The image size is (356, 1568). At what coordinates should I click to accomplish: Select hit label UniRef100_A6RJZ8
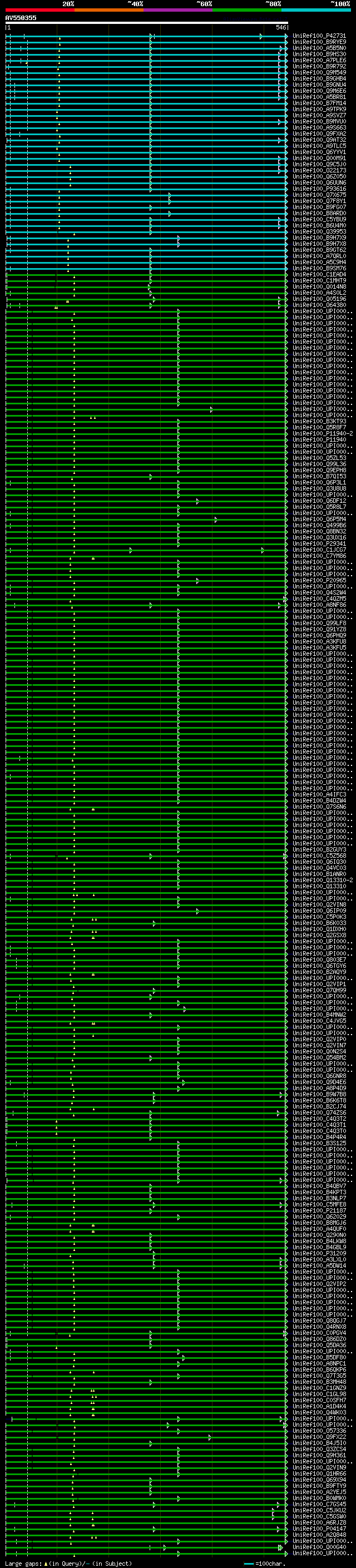[x=319, y=1522]
